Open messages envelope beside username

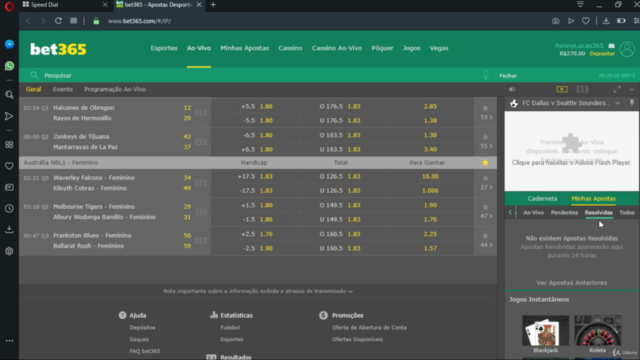click(x=611, y=46)
